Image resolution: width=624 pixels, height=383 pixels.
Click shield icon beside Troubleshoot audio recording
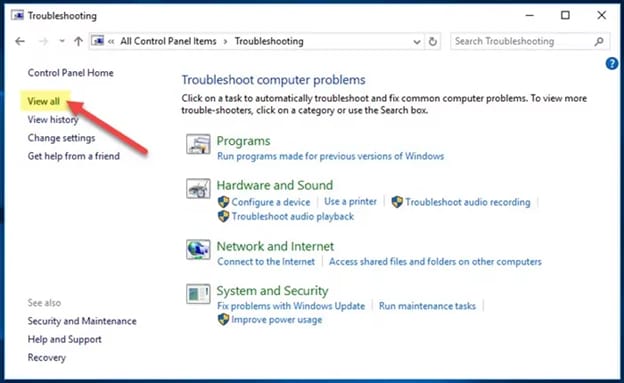[x=397, y=202]
